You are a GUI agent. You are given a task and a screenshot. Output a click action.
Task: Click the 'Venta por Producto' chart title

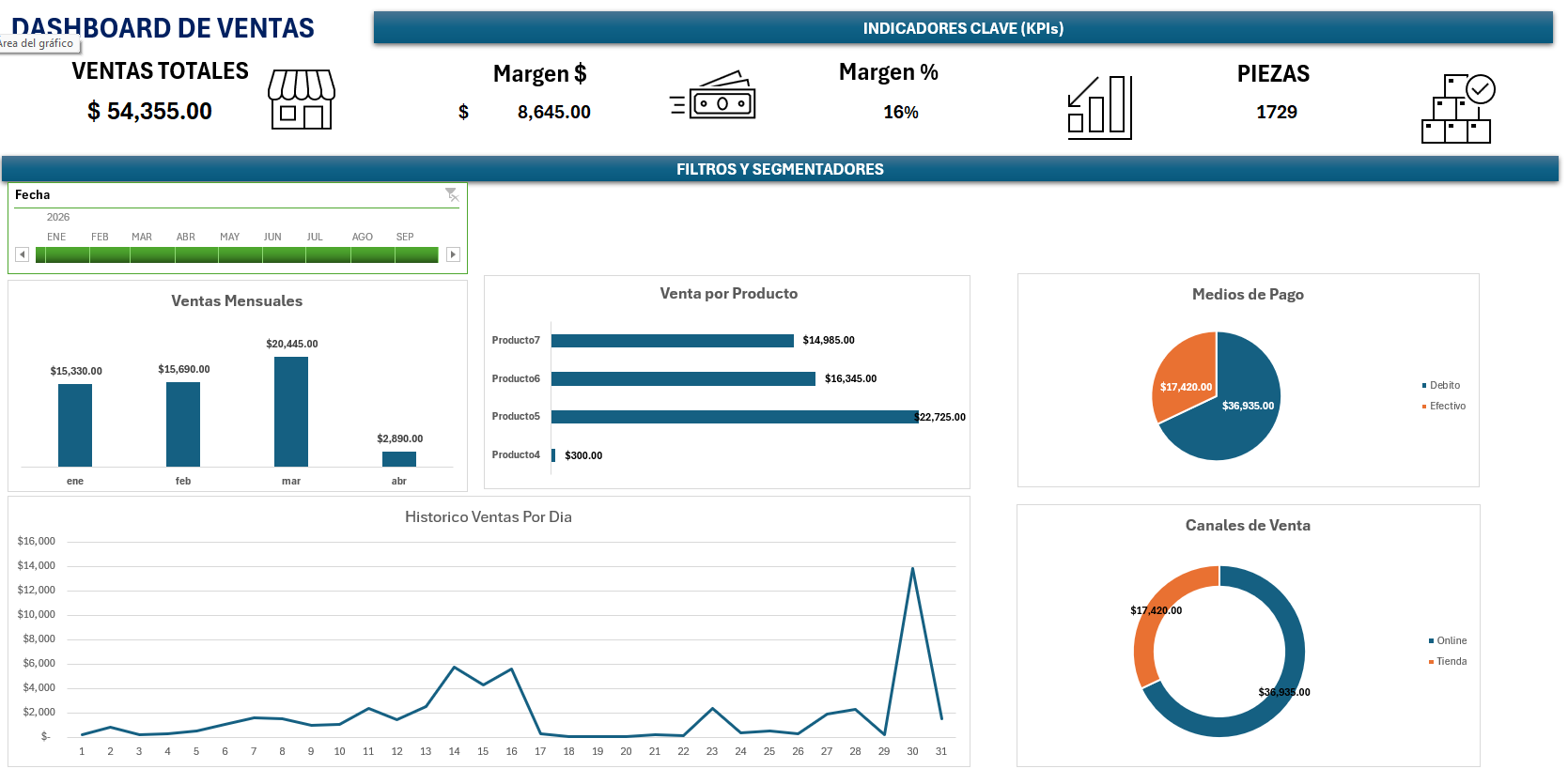click(x=729, y=293)
